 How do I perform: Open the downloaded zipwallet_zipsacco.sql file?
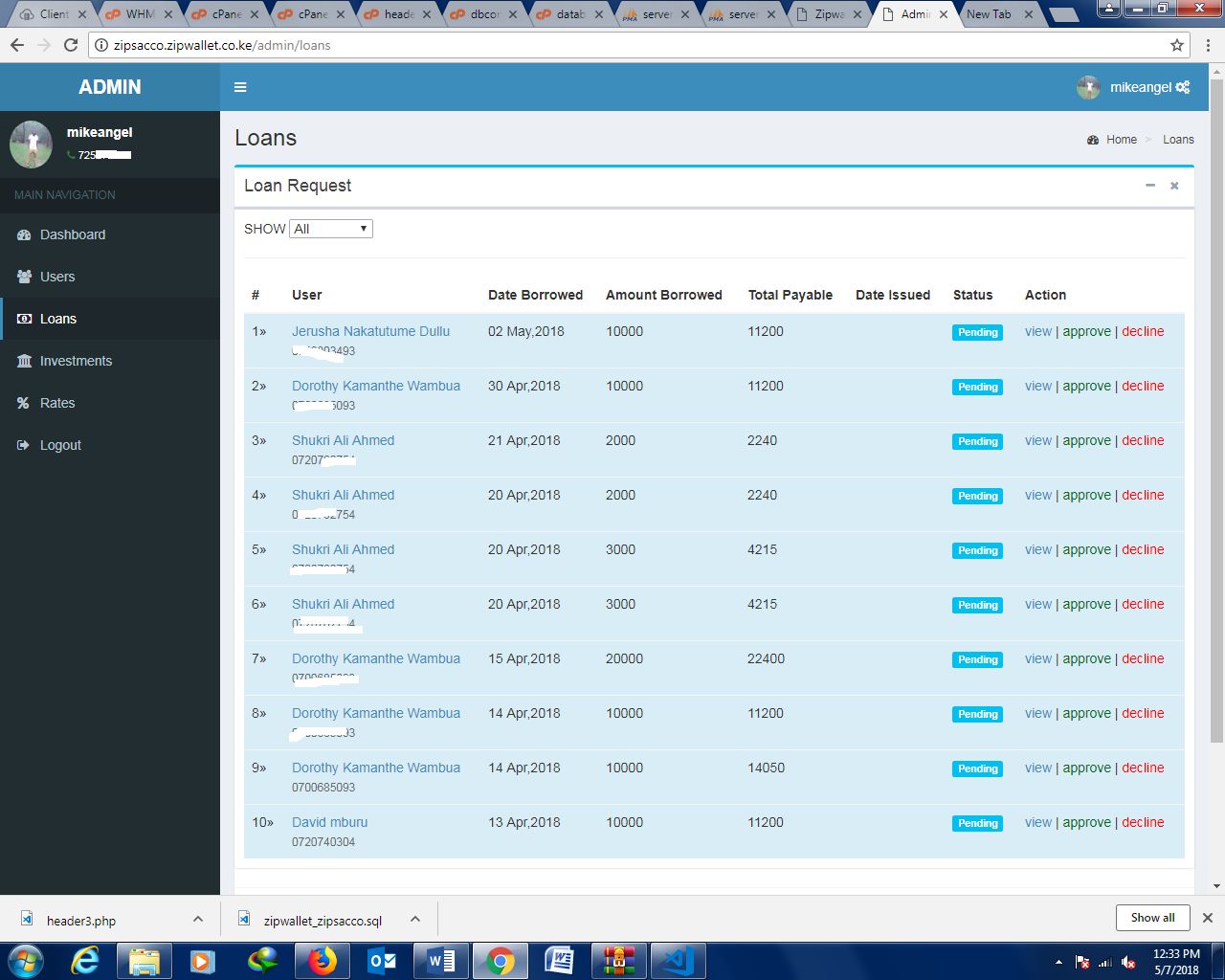click(x=322, y=921)
